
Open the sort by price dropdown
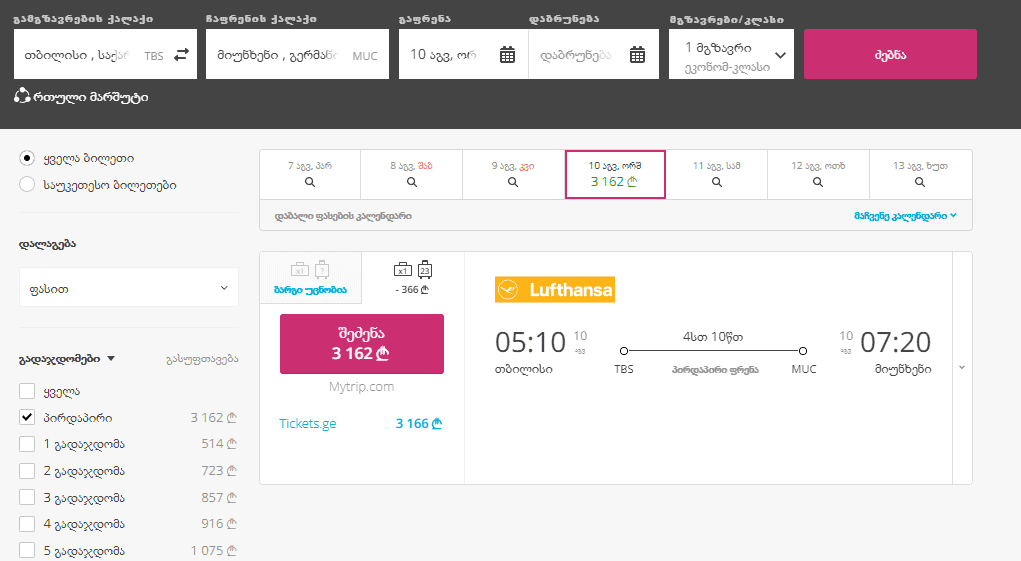point(129,288)
